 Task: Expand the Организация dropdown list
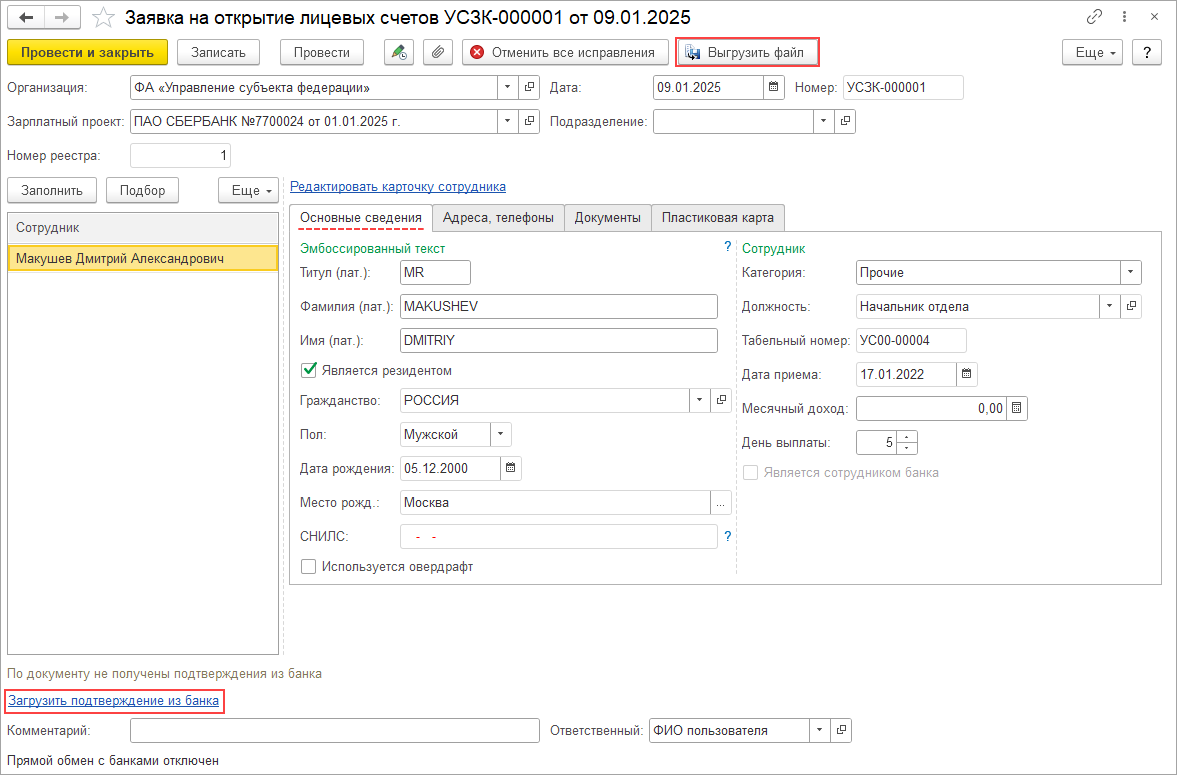[x=508, y=87]
